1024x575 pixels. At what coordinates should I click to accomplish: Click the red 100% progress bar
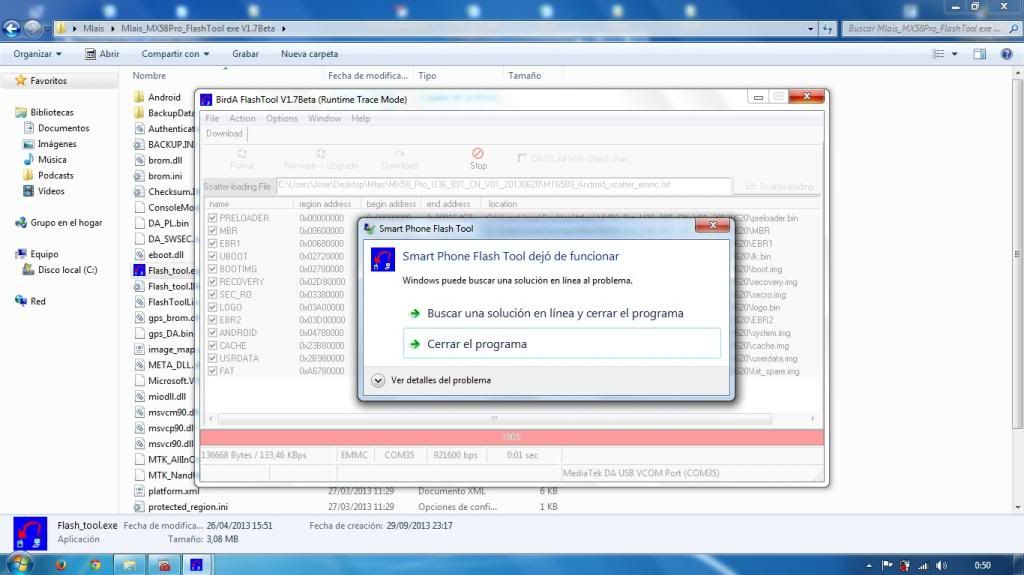tap(511, 437)
